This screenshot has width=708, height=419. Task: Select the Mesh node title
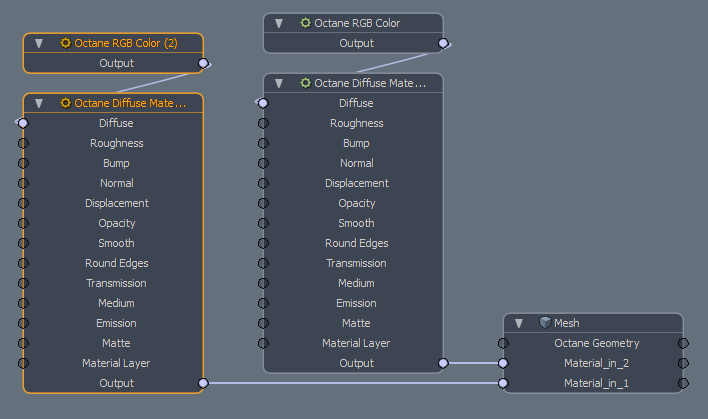click(x=567, y=323)
